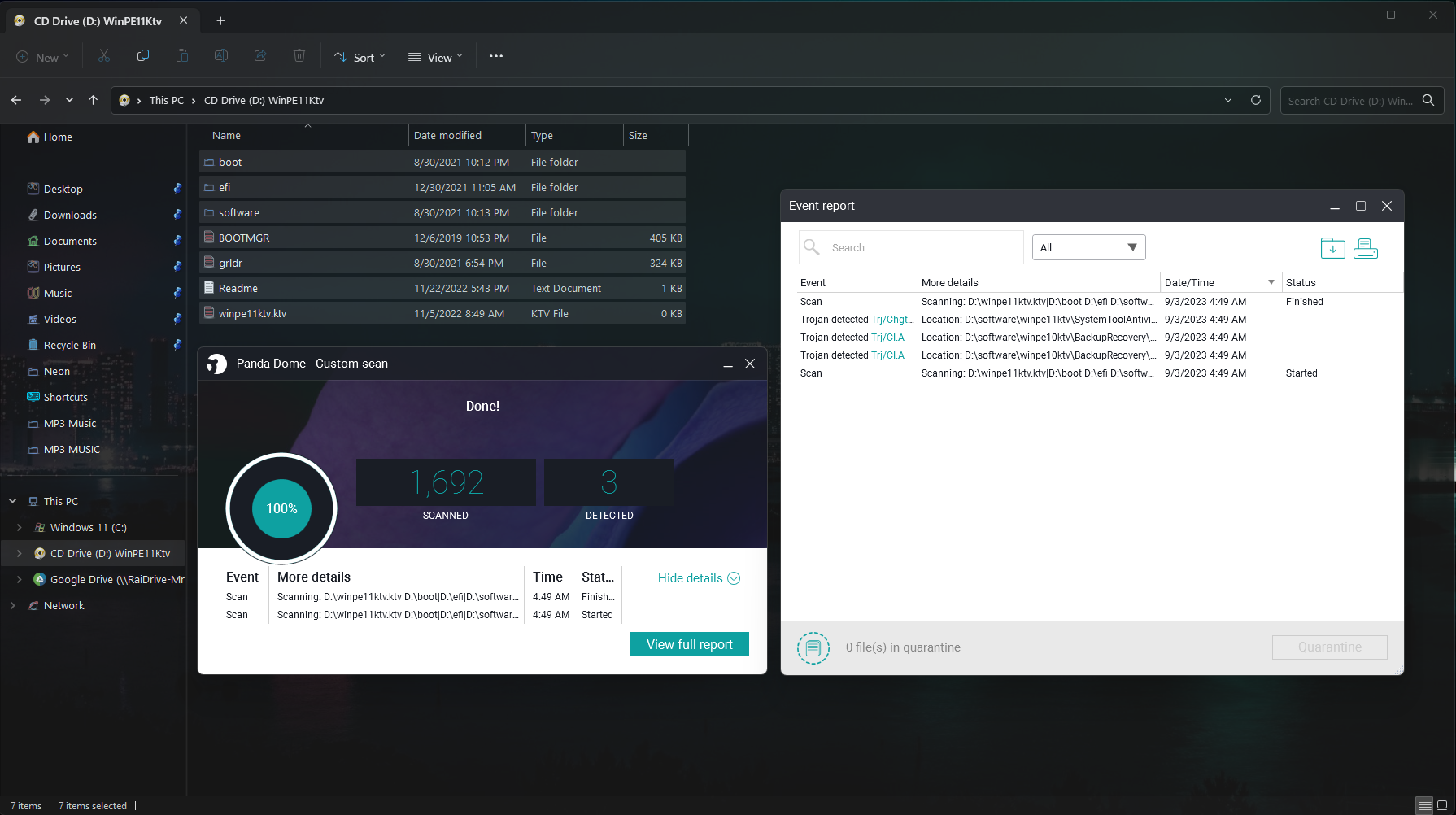
Task: Open Pictures in the navigation pane
Action: click(x=62, y=267)
